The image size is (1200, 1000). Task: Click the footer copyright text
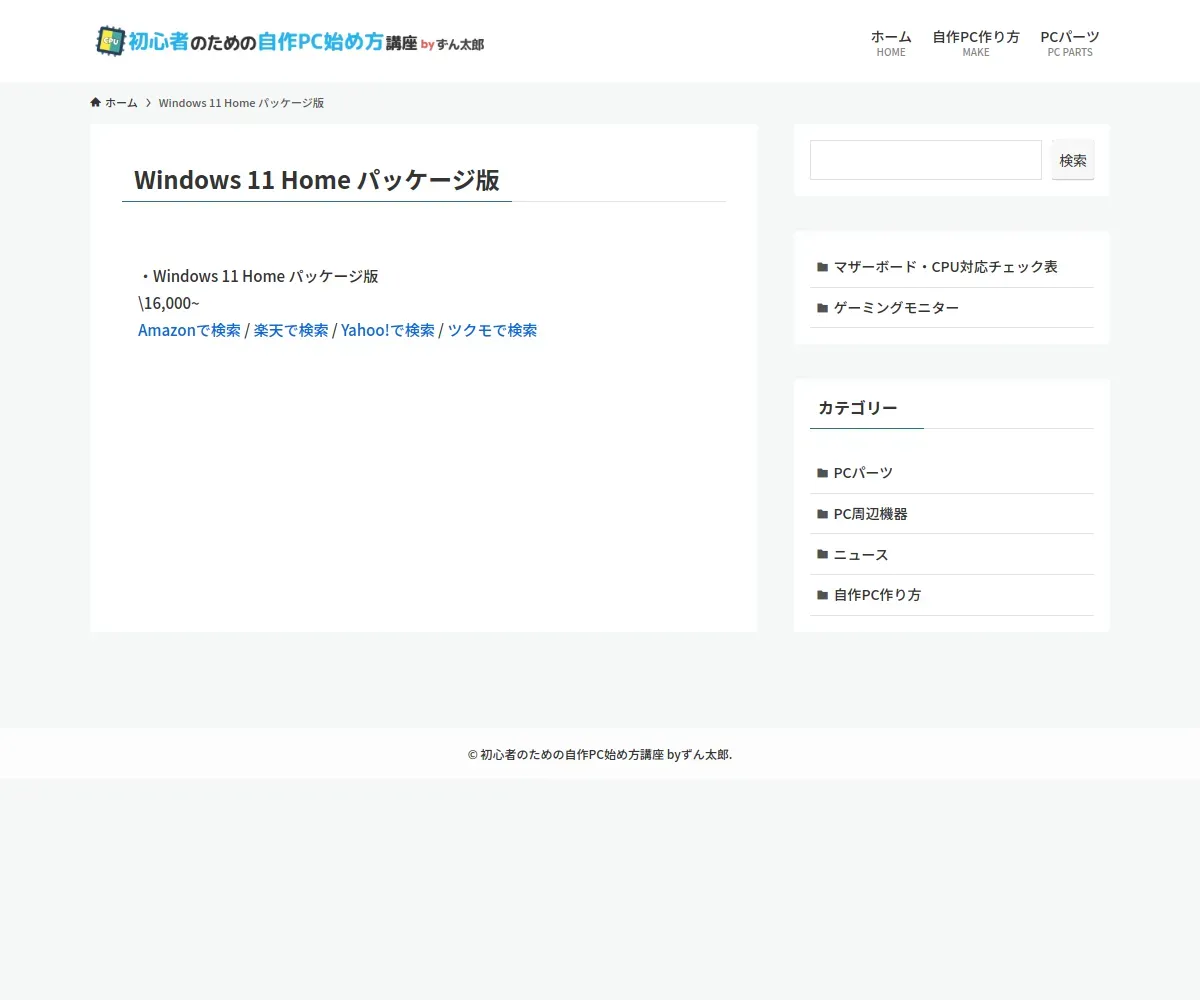point(600,754)
